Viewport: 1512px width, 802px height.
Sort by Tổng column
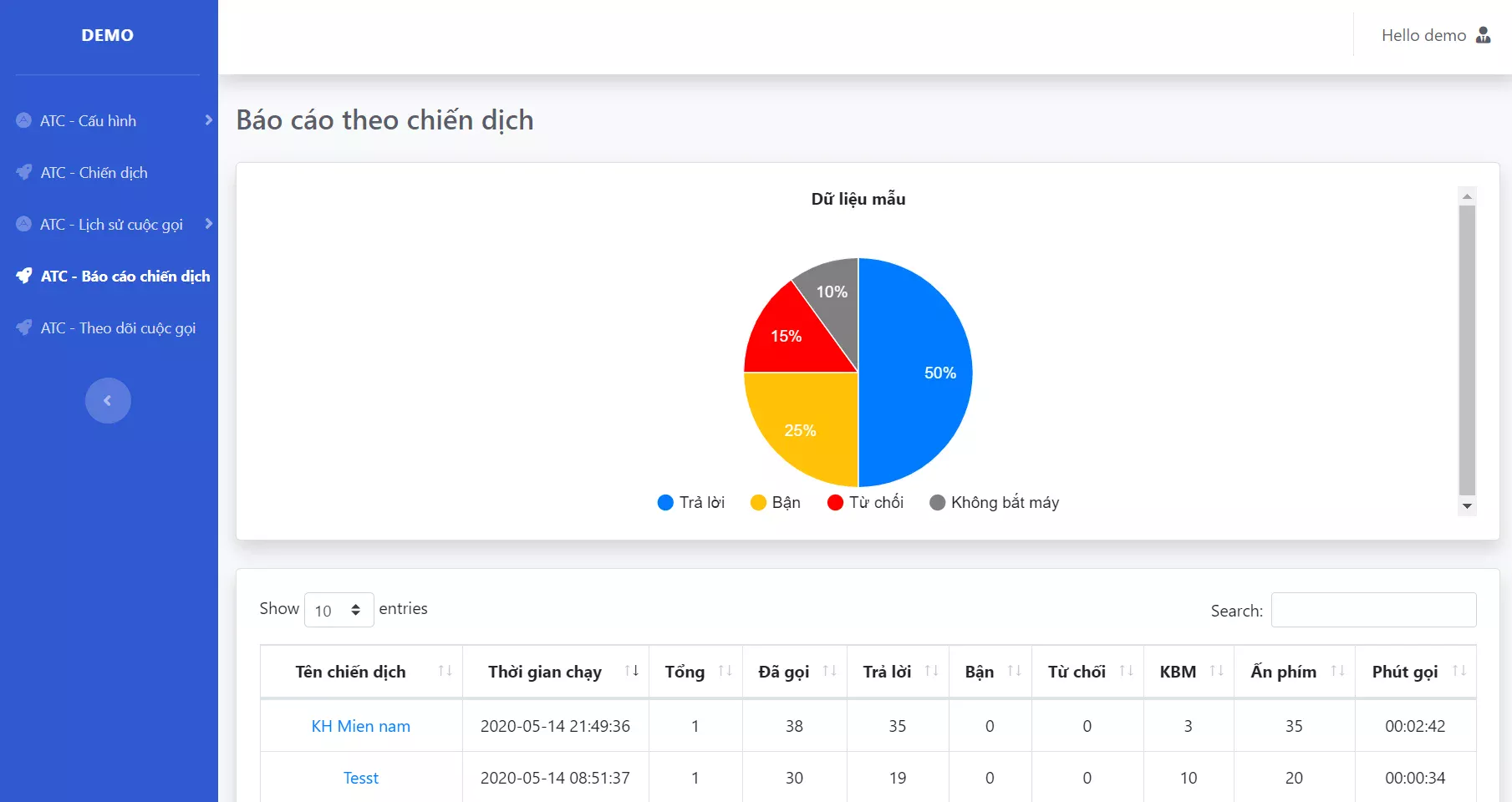(695, 672)
